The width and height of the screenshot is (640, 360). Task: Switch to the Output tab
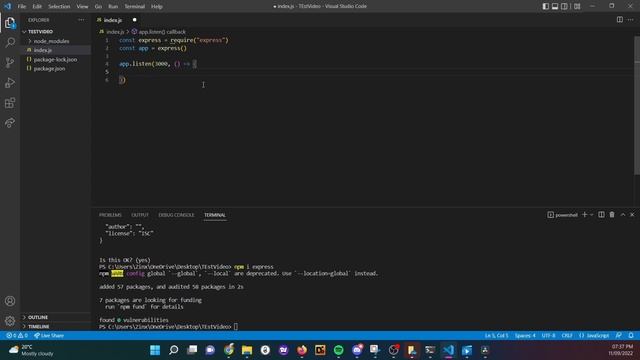140,215
